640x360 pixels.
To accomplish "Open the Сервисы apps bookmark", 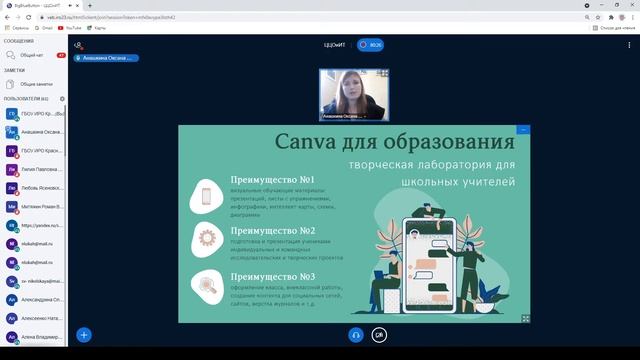I will point(17,28).
